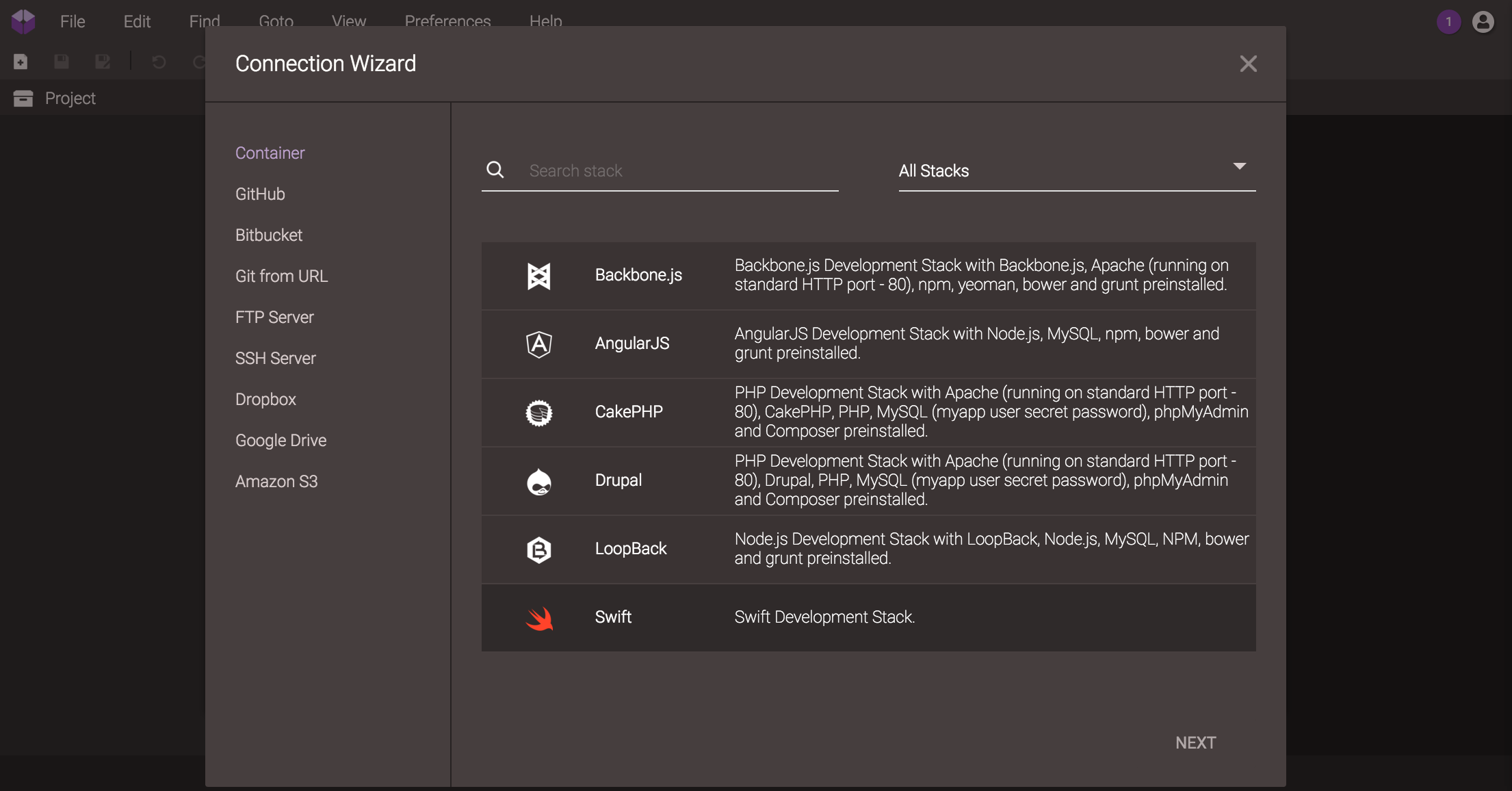Click the 'Swift Development Stack.' description

click(824, 617)
